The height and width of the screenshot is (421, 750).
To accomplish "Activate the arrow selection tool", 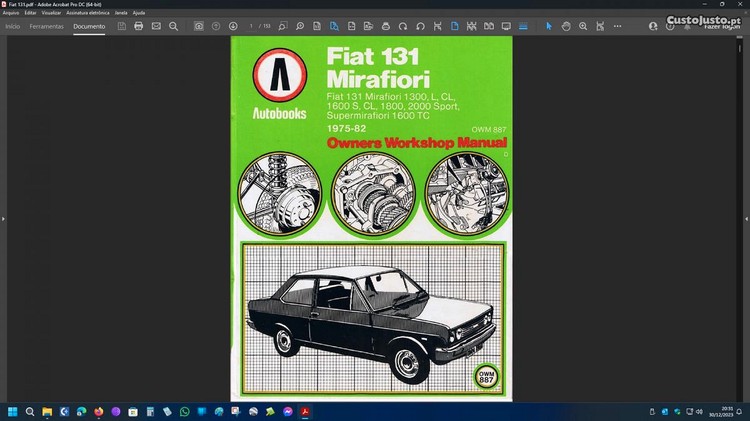I will (x=548, y=26).
